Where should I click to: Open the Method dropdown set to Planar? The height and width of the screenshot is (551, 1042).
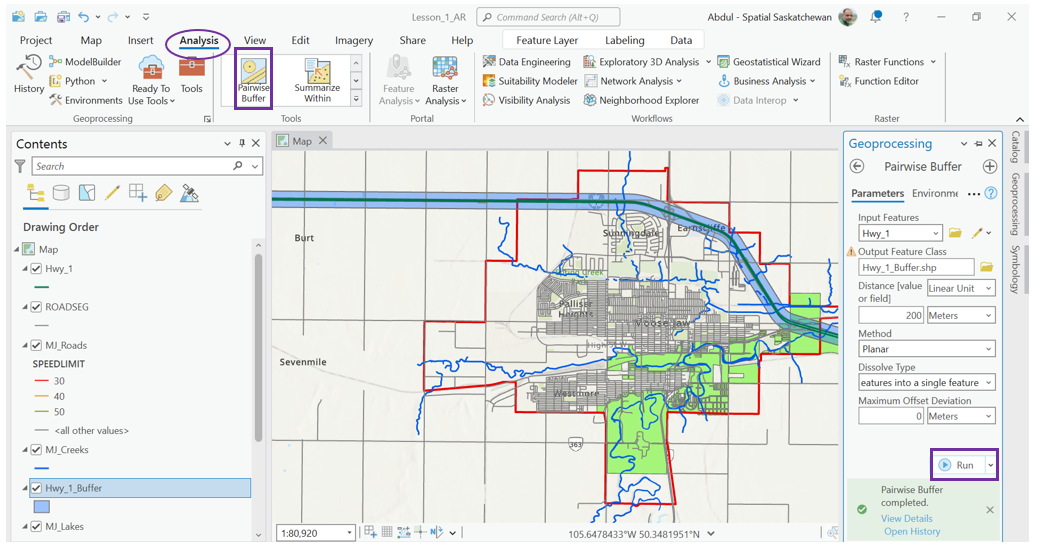(x=926, y=349)
